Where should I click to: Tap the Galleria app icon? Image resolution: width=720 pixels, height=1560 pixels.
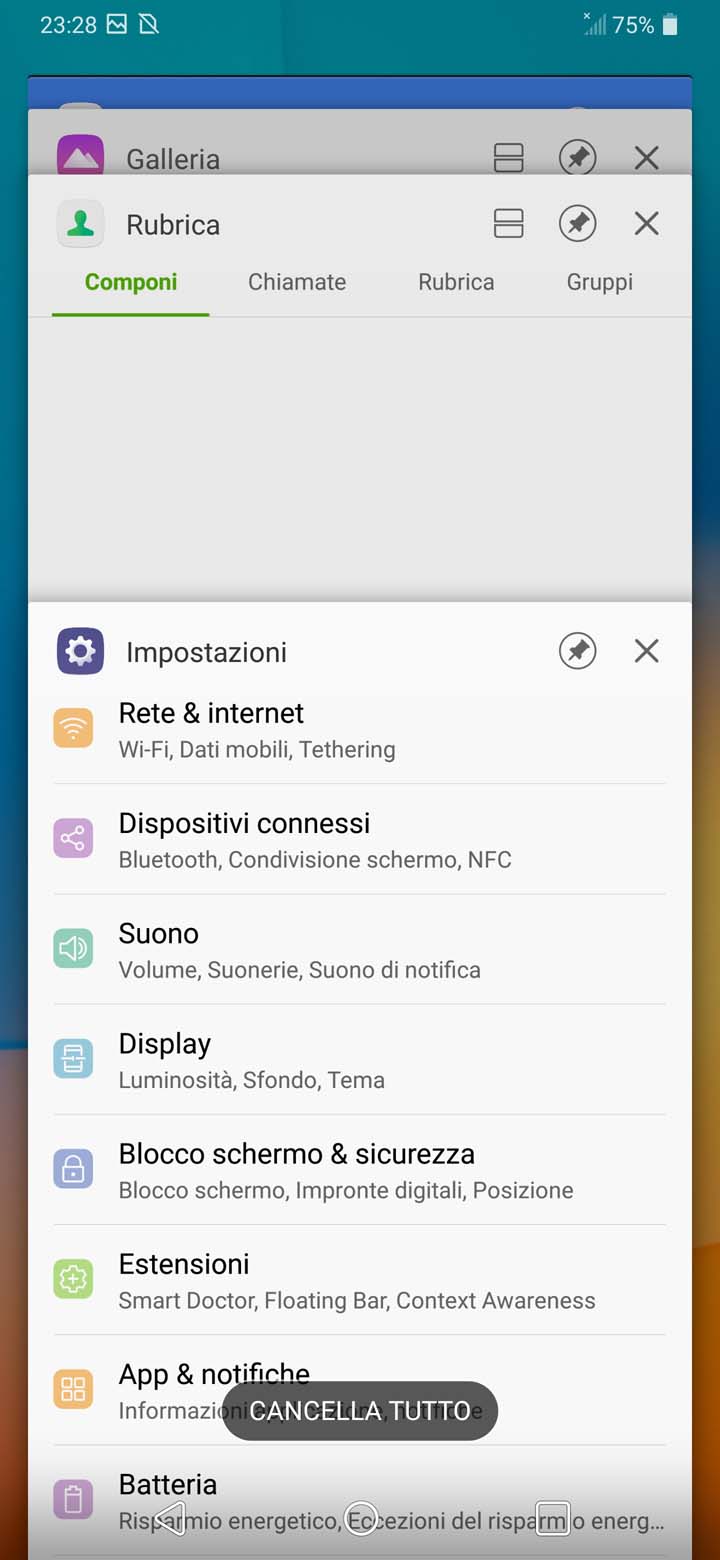pyautogui.click(x=81, y=155)
